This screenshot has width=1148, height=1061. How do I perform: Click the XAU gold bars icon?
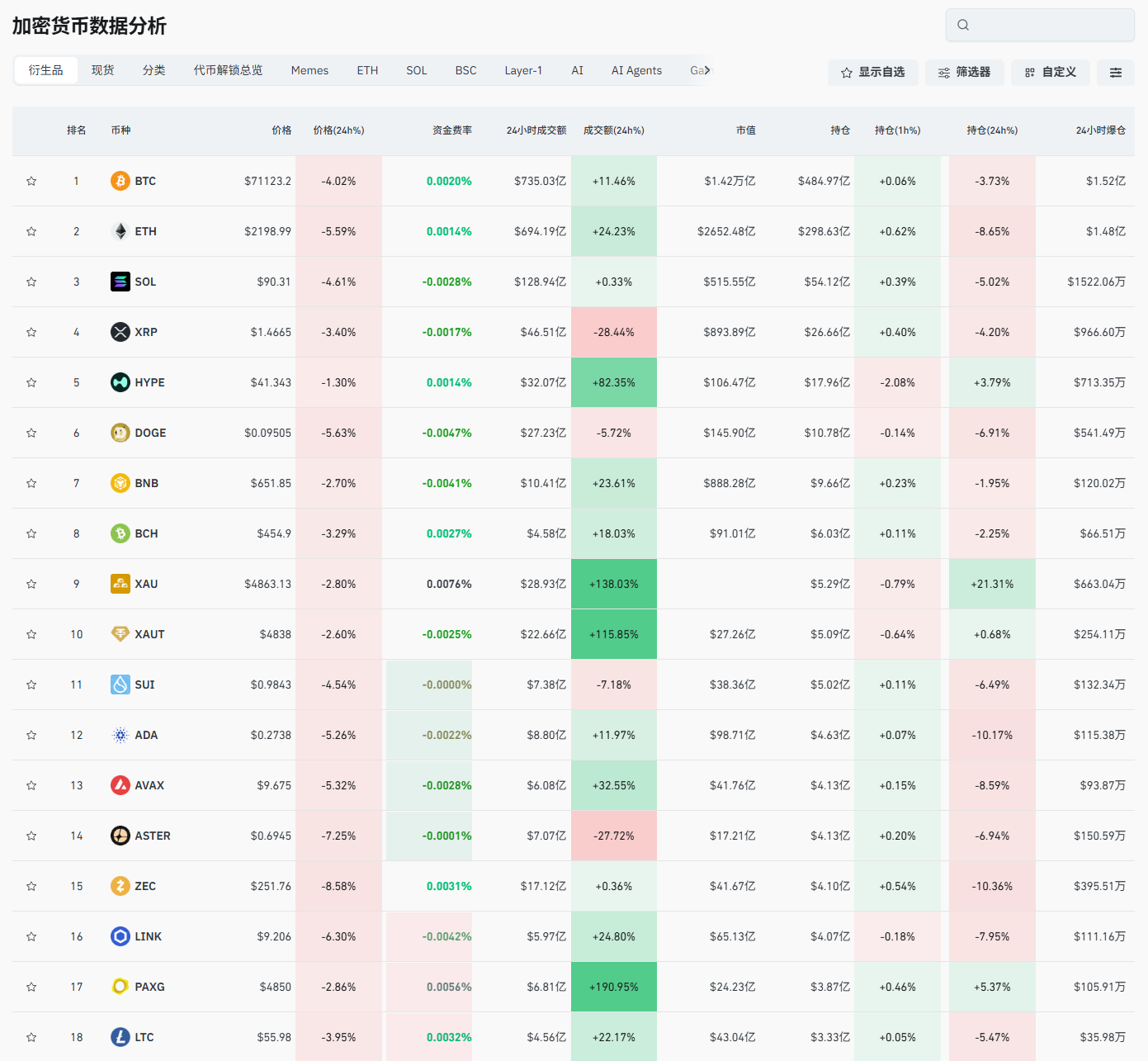(x=120, y=584)
